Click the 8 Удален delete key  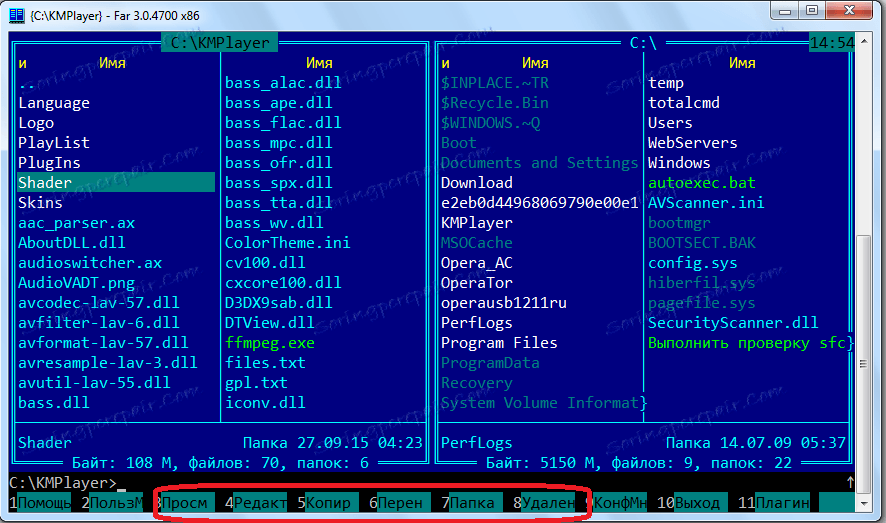(544, 503)
